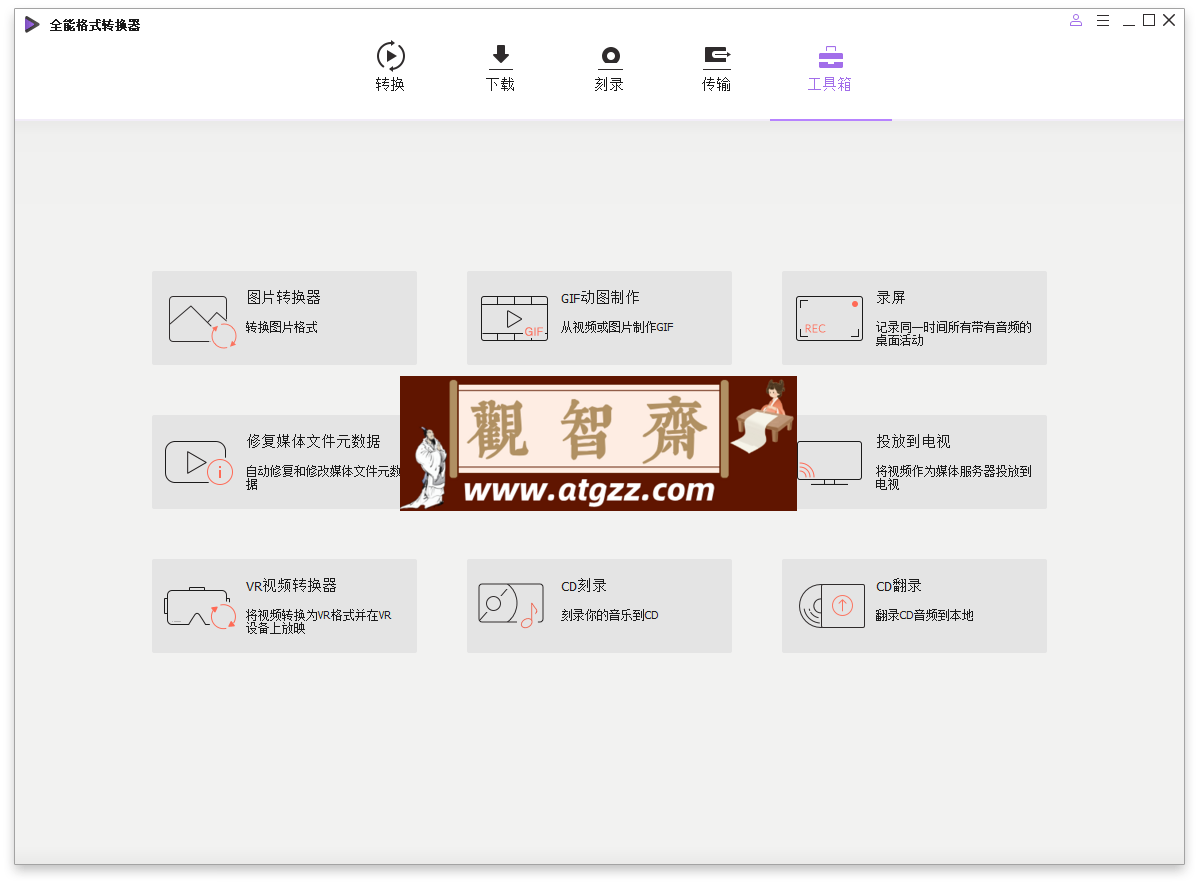Click the 转换图片格式 description
This screenshot has width=1199, height=888.
[x=281, y=327]
